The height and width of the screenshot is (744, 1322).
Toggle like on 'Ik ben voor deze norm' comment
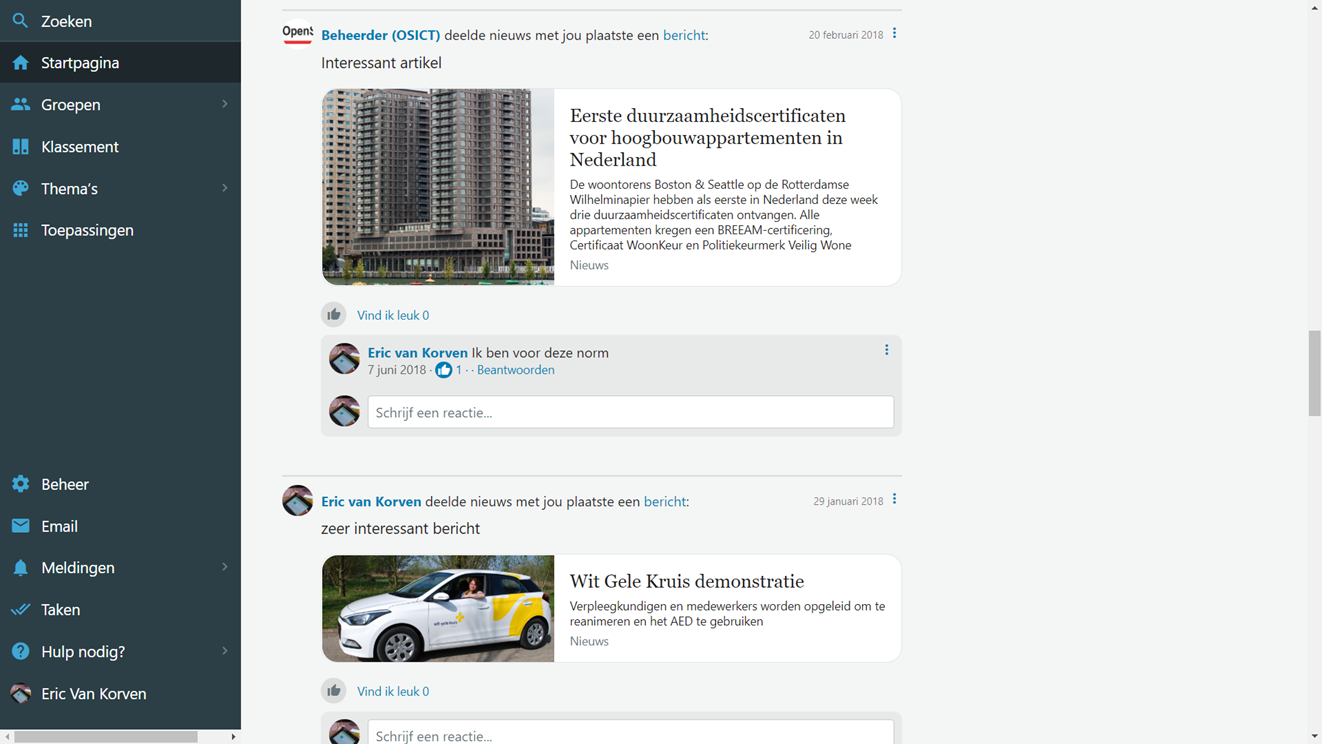pyautogui.click(x=443, y=370)
